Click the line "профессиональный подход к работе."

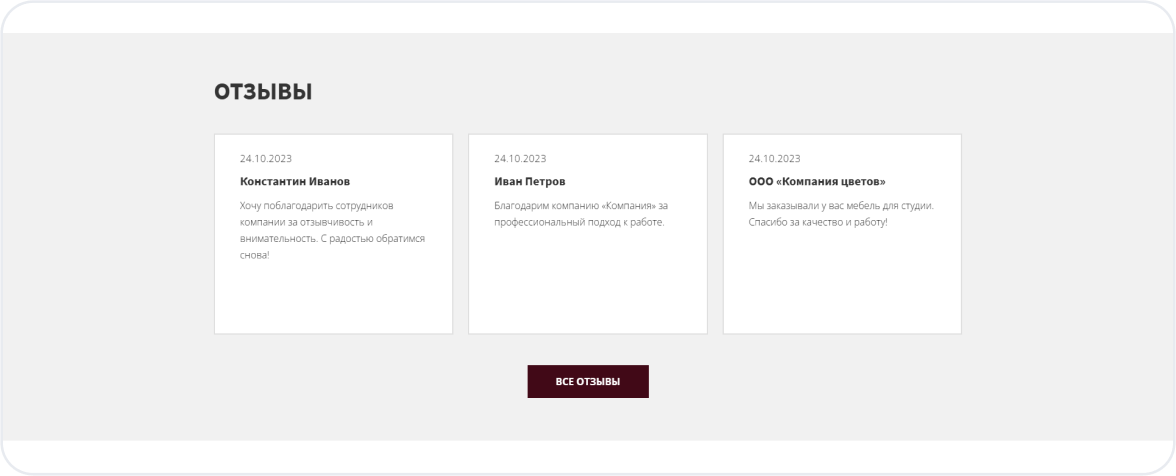coord(579,222)
